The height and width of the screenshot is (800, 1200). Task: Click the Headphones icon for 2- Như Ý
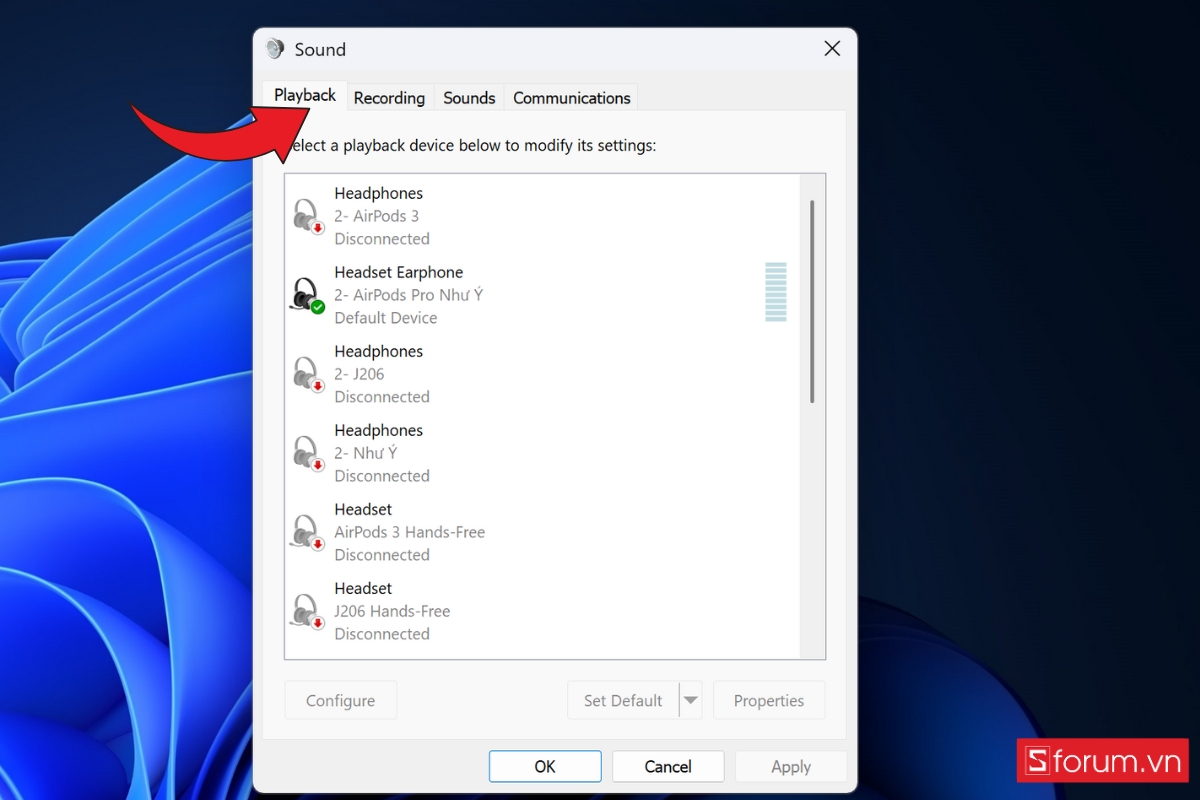(x=307, y=452)
